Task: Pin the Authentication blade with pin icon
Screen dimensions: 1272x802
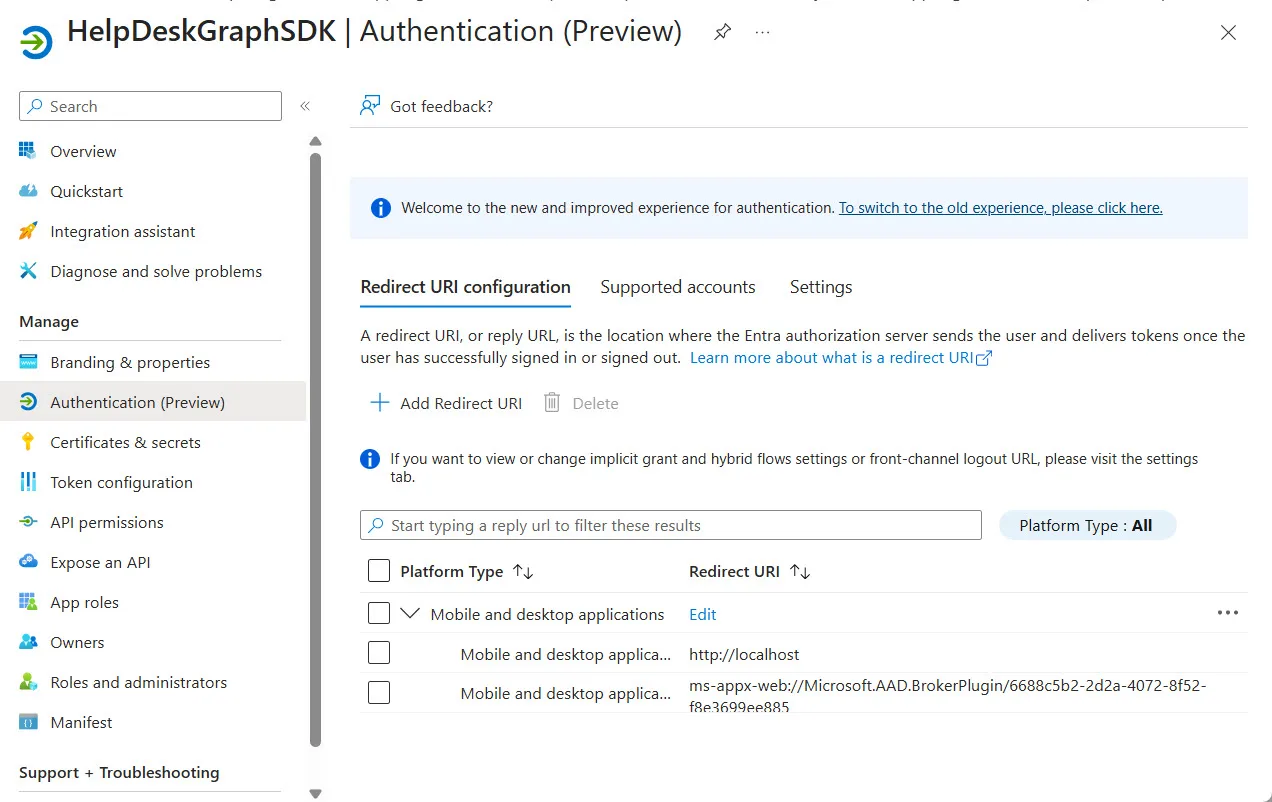Action: (x=722, y=32)
